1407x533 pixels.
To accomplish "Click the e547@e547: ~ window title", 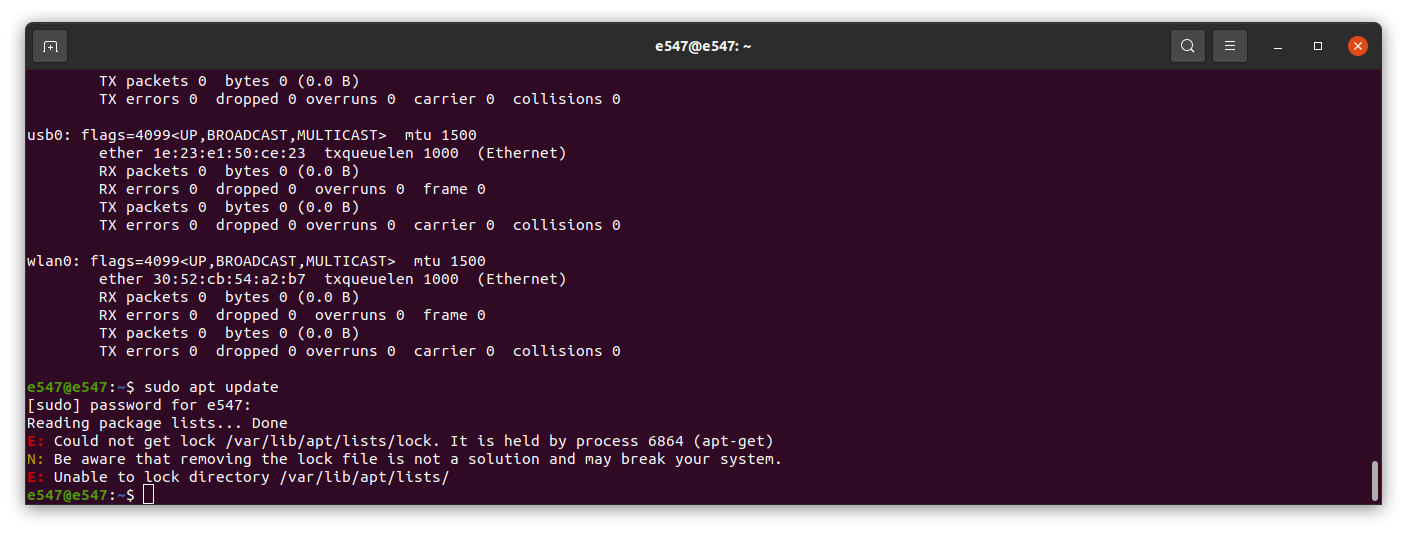I will coord(703,46).
